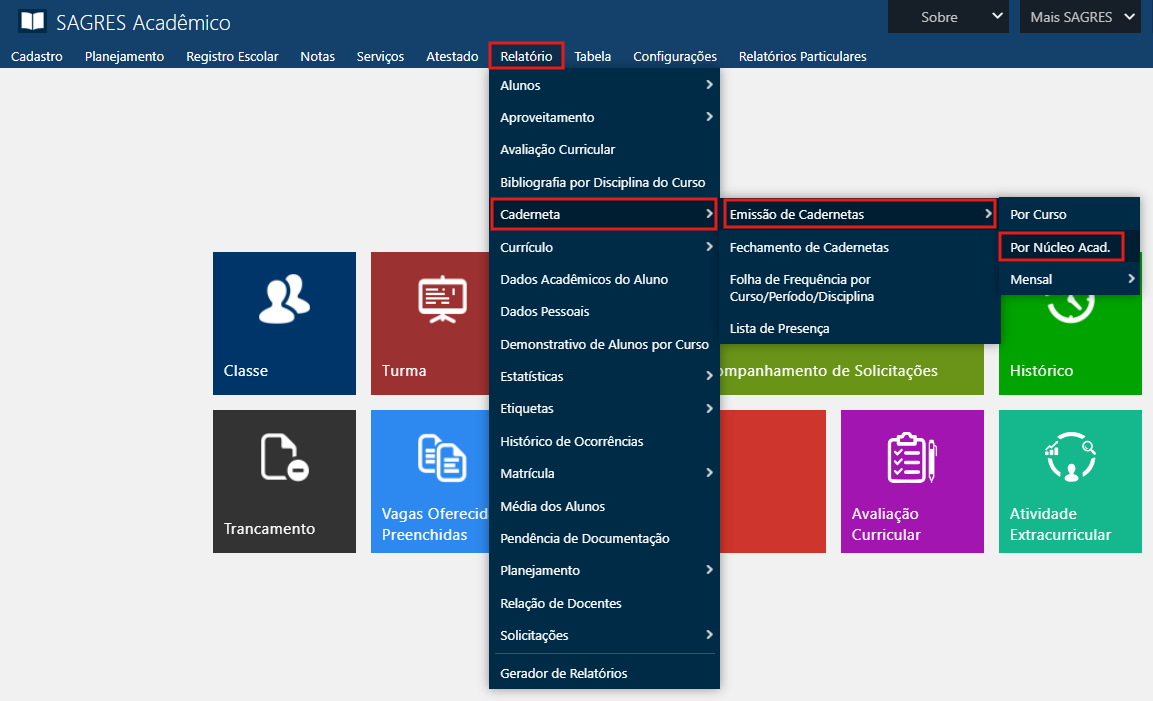Click the Turma presentation board icon
This screenshot has width=1153, height=701.
(442, 299)
